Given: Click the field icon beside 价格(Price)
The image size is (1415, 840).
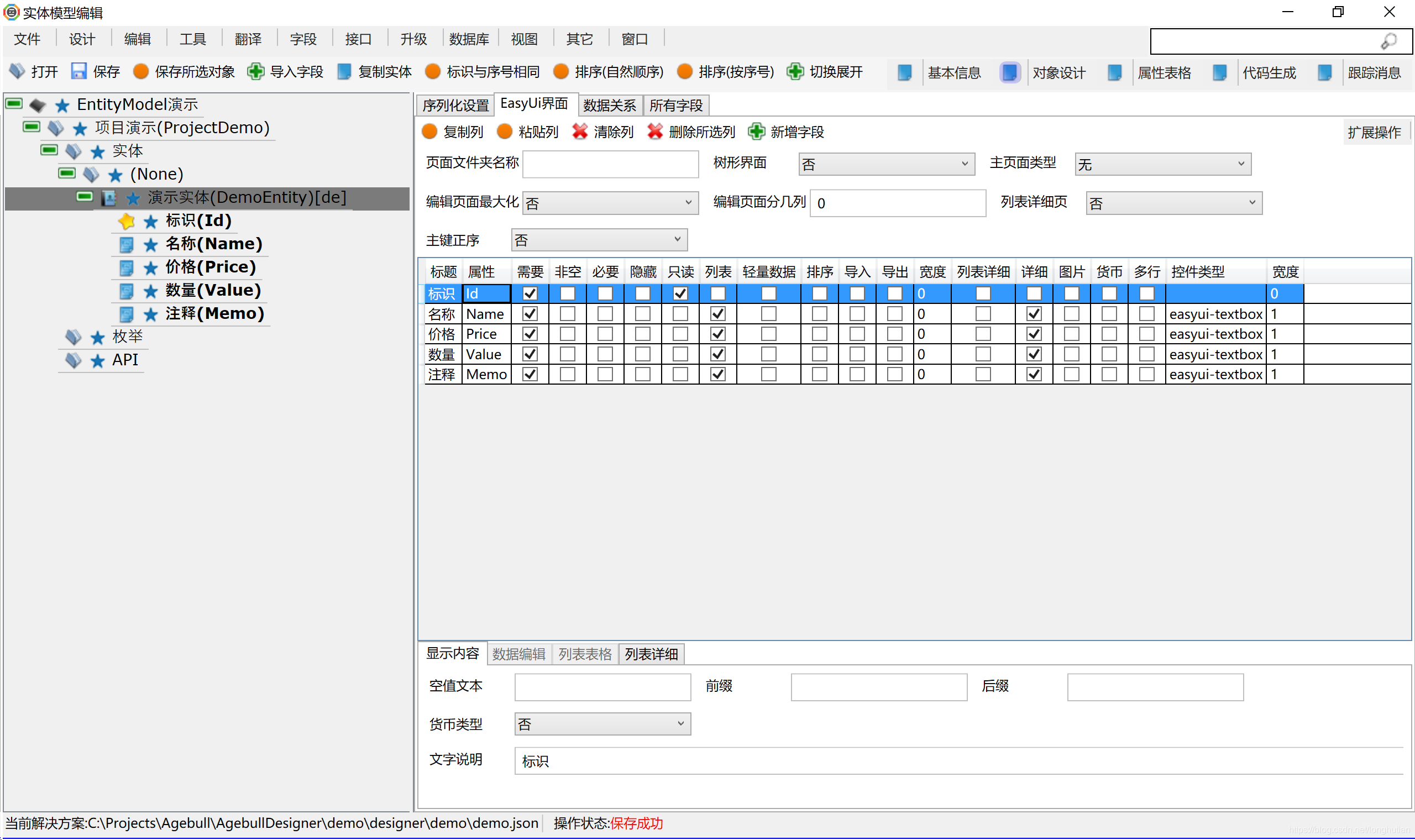Looking at the screenshot, I should 127,267.
